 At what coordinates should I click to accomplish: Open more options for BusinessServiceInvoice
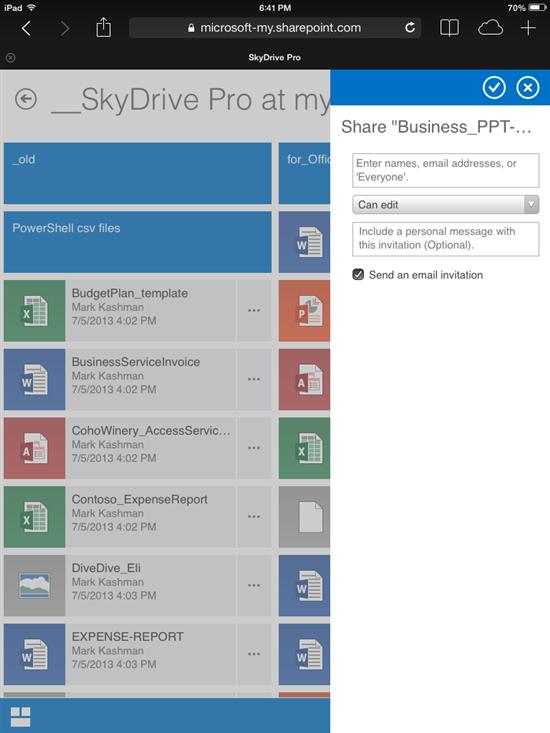pyautogui.click(x=254, y=379)
